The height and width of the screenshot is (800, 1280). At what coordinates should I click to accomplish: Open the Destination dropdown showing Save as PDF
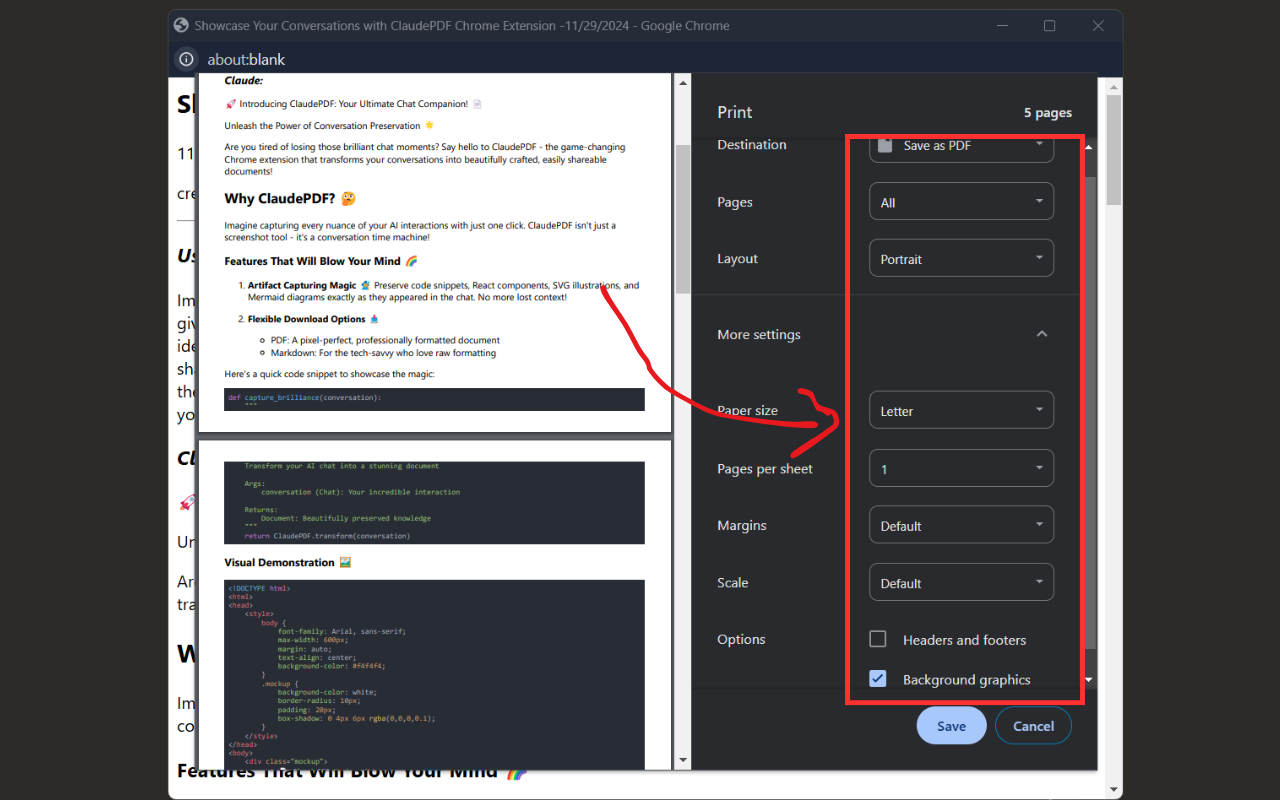tap(960, 146)
